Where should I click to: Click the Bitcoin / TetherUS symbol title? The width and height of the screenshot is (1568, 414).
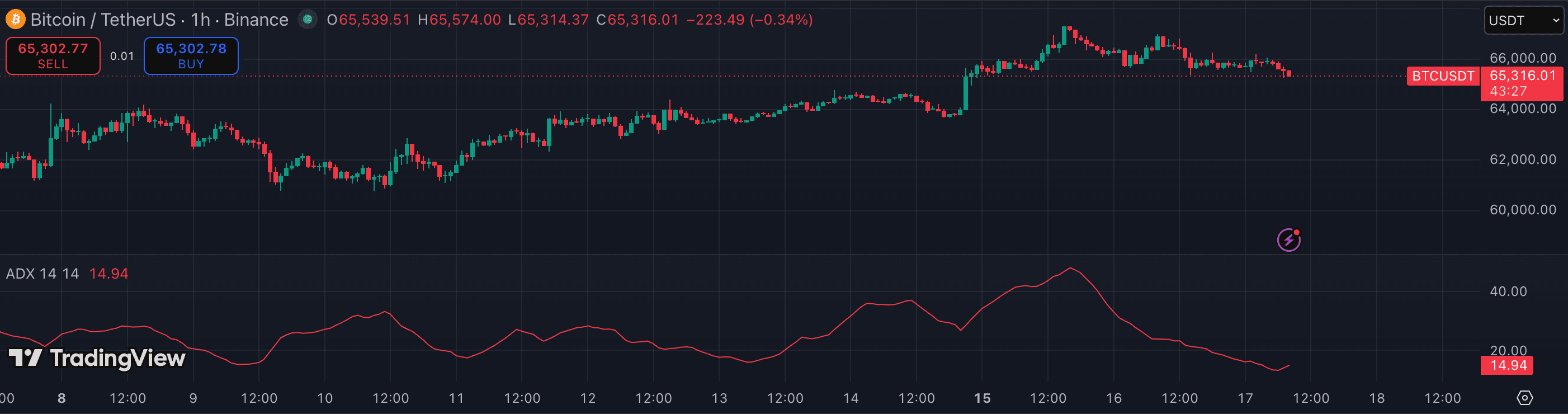102,20
